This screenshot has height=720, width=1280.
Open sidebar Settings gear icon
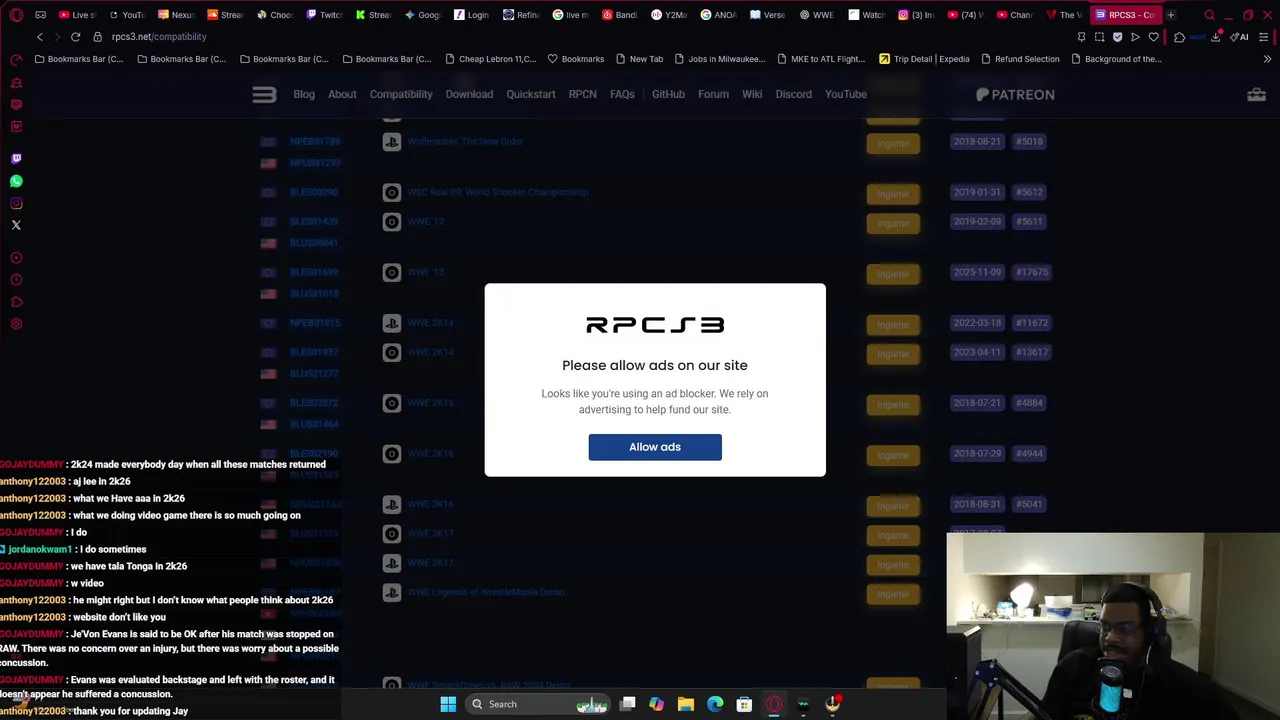(x=16, y=324)
